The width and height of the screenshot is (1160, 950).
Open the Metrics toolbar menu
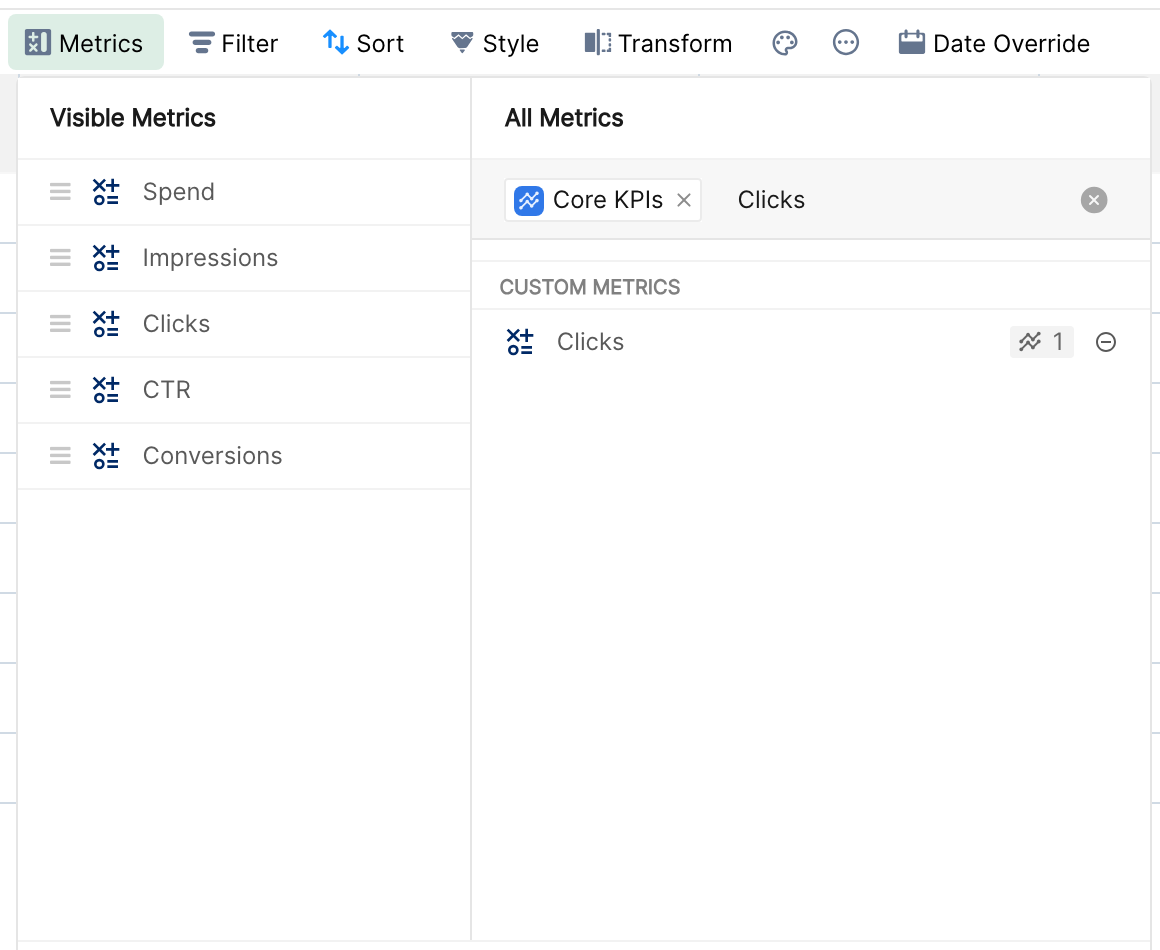click(86, 43)
